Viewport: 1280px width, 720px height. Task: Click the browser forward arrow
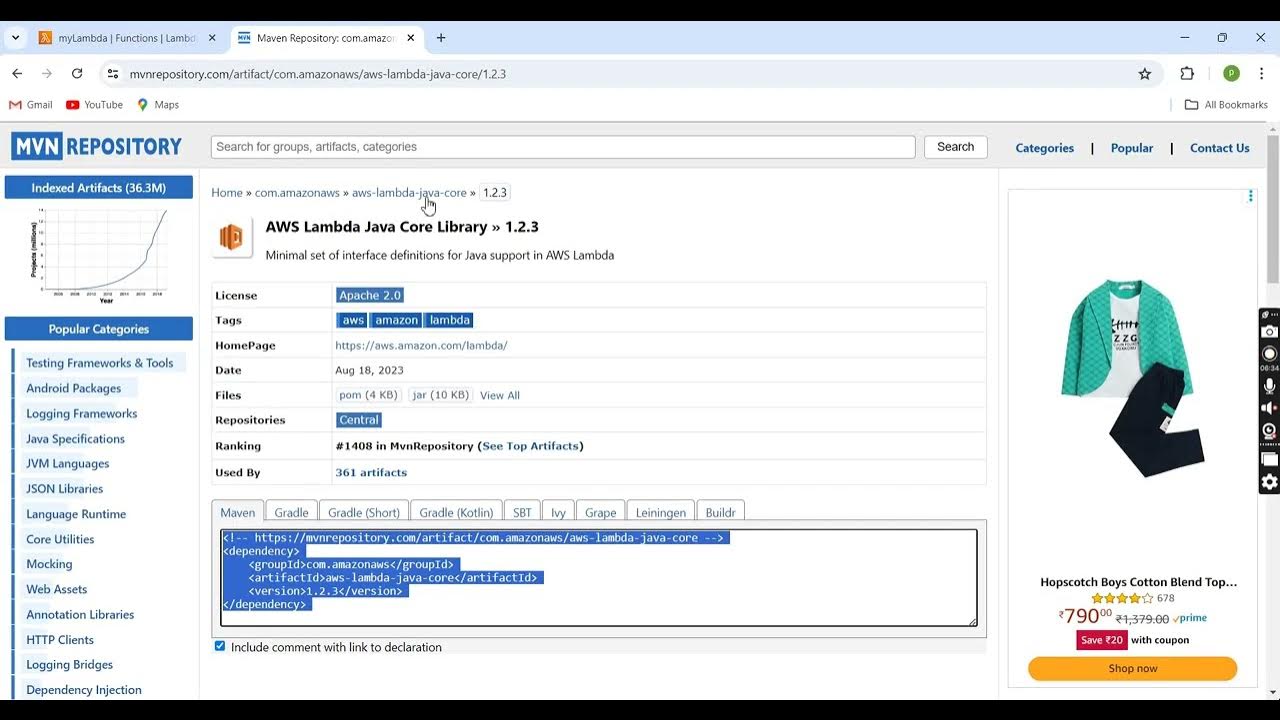[47, 74]
